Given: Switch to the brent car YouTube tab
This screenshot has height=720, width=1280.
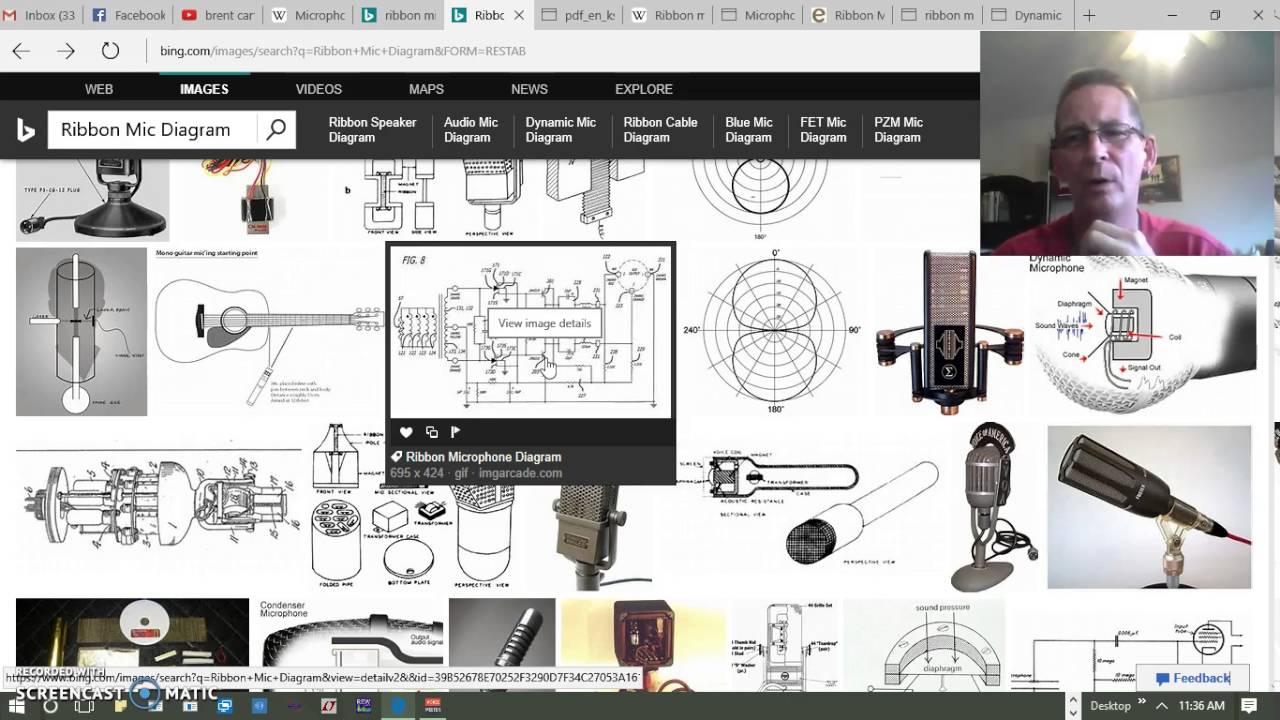Looking at the screenshot, I should click(218, 15).
